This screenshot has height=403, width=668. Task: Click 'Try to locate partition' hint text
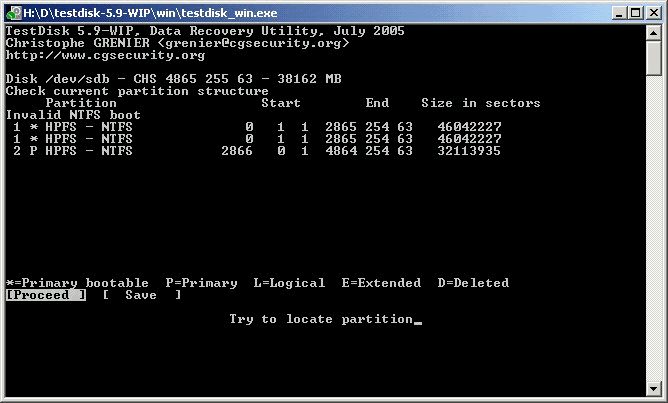point(321,319)
